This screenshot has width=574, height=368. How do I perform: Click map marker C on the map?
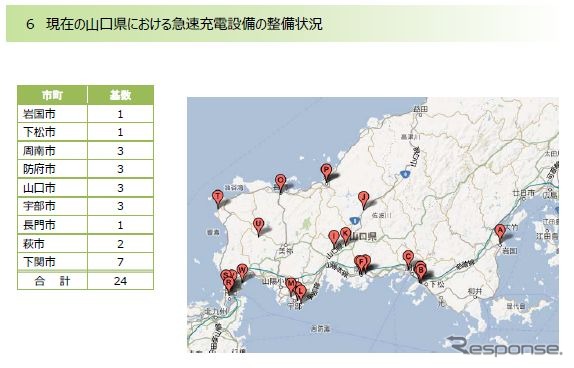408,259
